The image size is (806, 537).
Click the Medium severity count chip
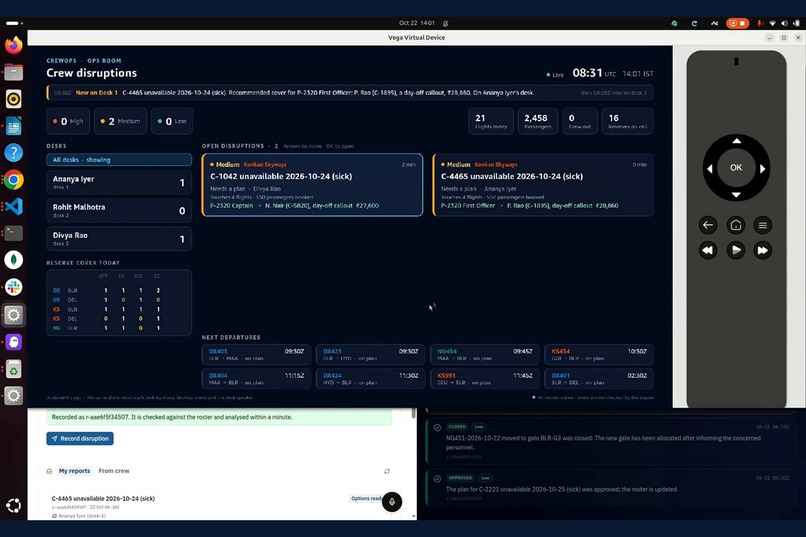pyautogui.click(x=121, y=121)
